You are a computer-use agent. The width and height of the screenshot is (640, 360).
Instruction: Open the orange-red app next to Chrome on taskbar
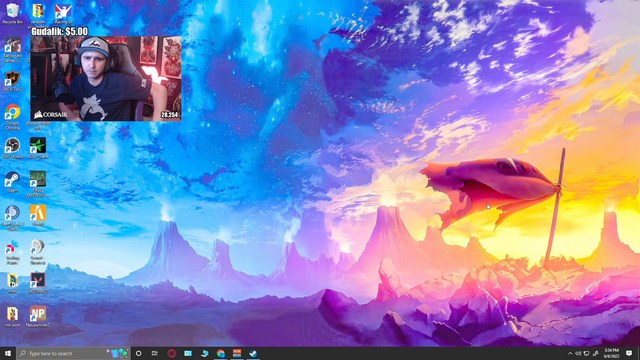click(237, 353)
